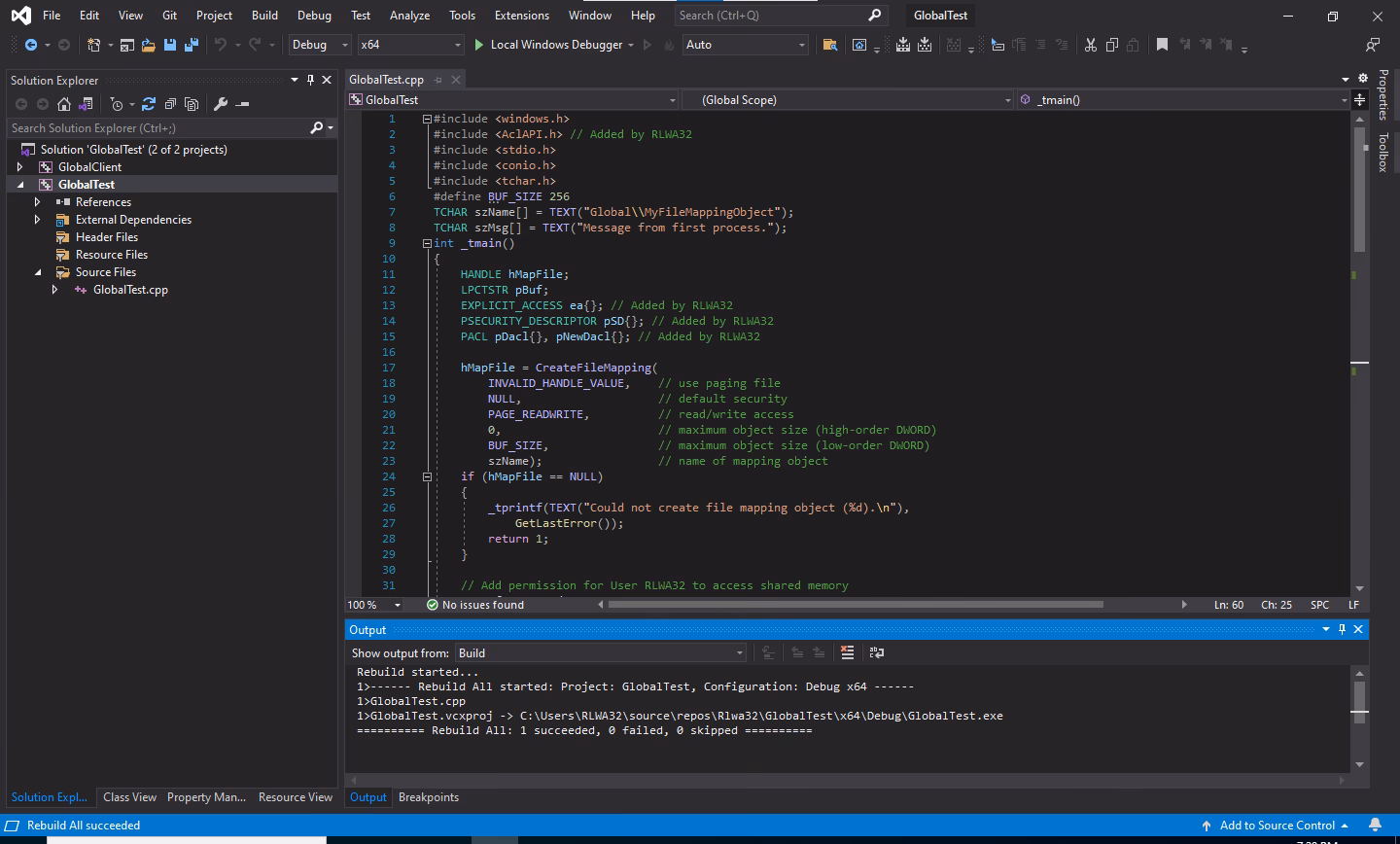Open Solution Explorer Properties wrench icon
Image resolution: width=1400 pixels, height=844 pixels.
tap(221, 104)
